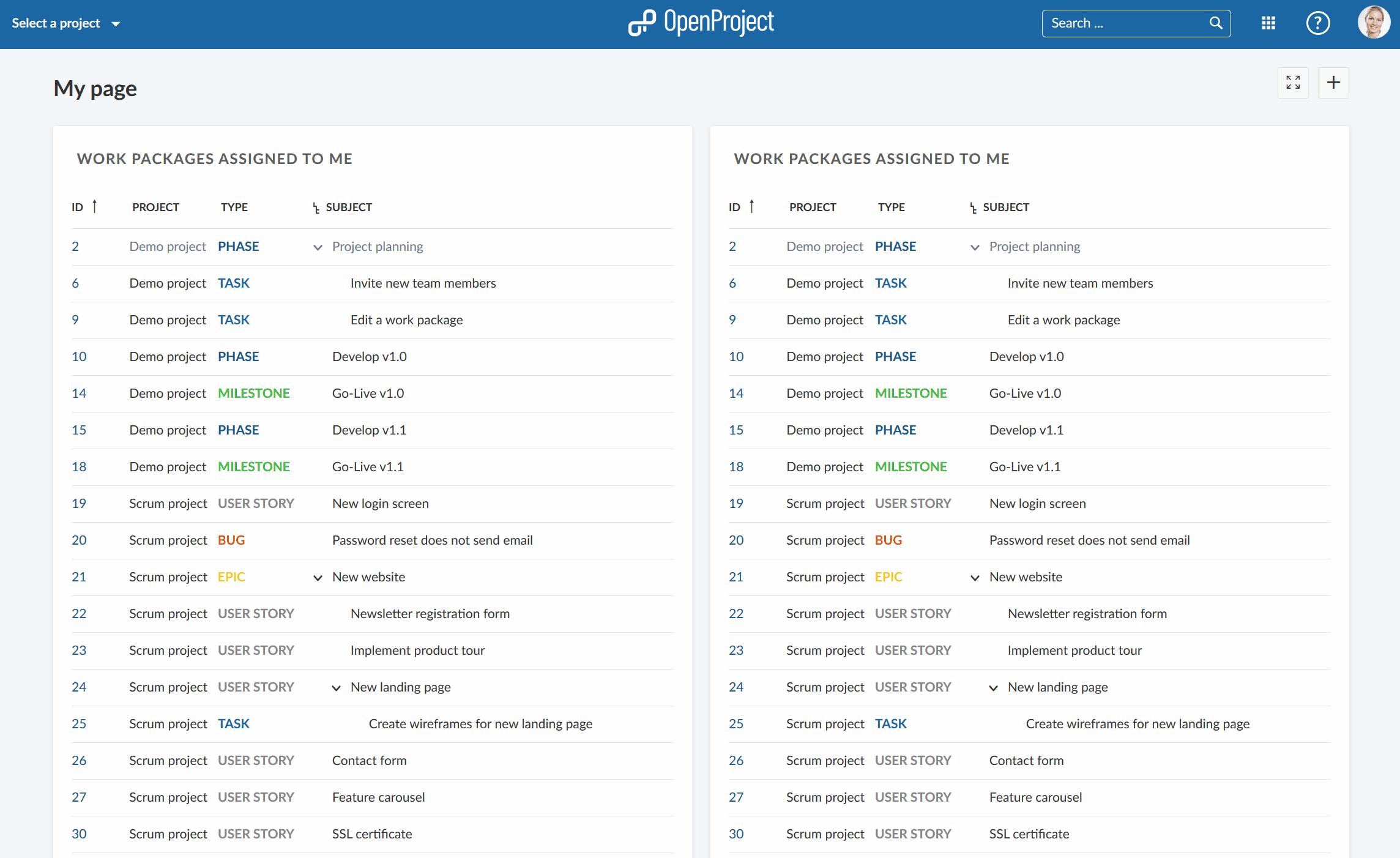The height and width of the screenshot is (858, 1400).
Task: Click work package ID 20 BUG link
Action: [x=78, y=539]
